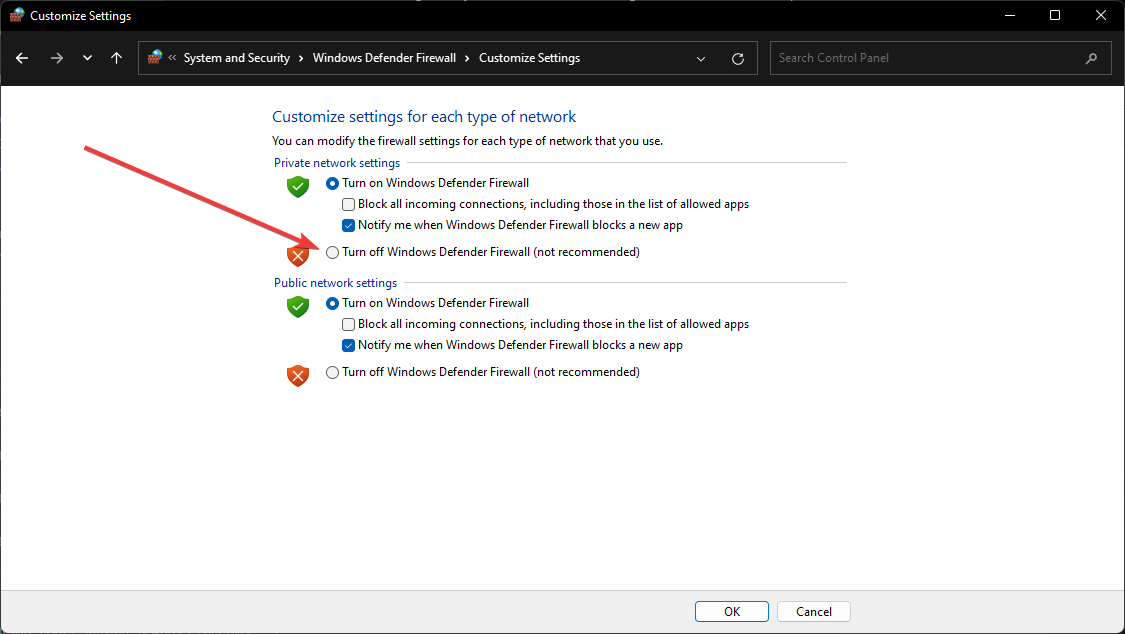1125x634 pixels.
Task: Open the Recent locations chevron
Action: 88,58
